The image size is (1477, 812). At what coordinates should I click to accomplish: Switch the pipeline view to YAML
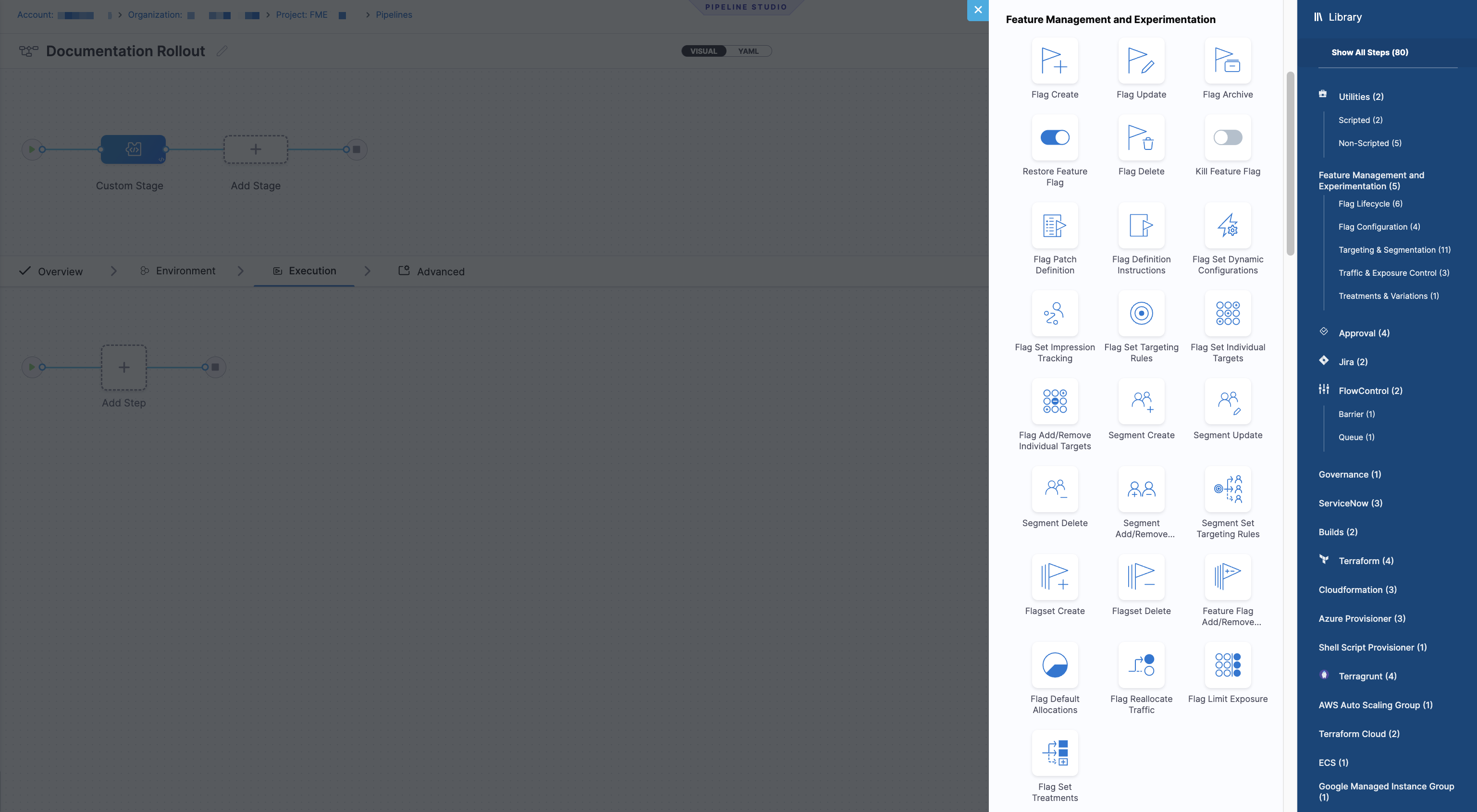tap(748, 51)
